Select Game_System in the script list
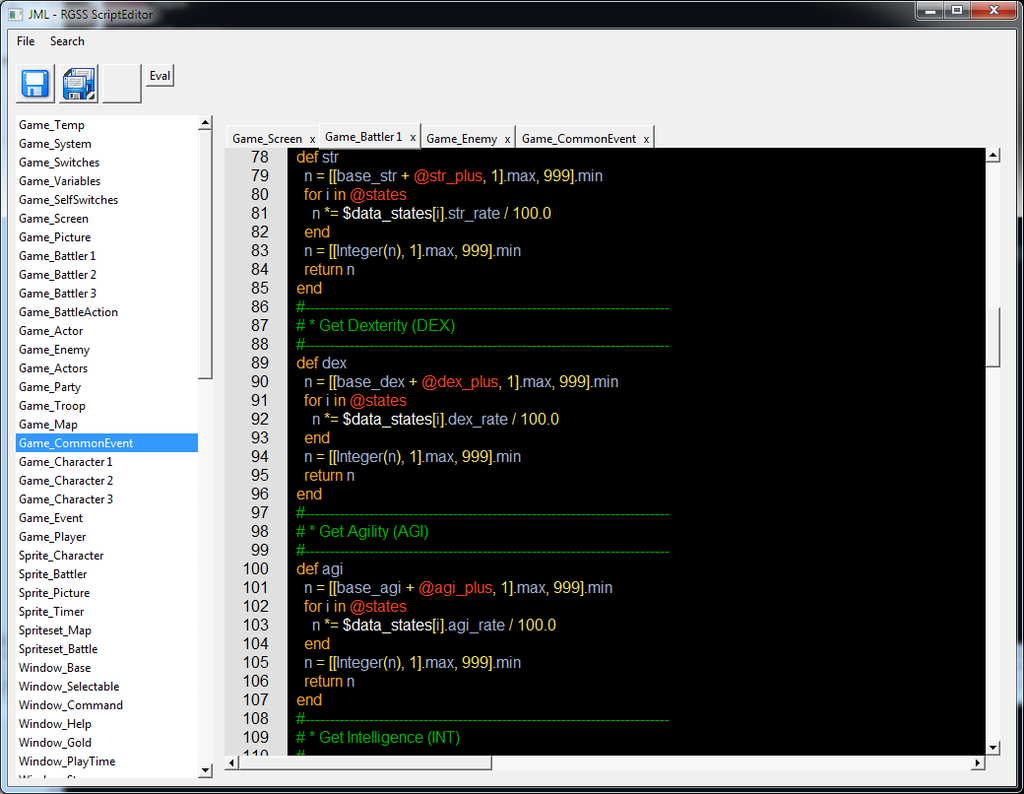 tap(106, 144)
